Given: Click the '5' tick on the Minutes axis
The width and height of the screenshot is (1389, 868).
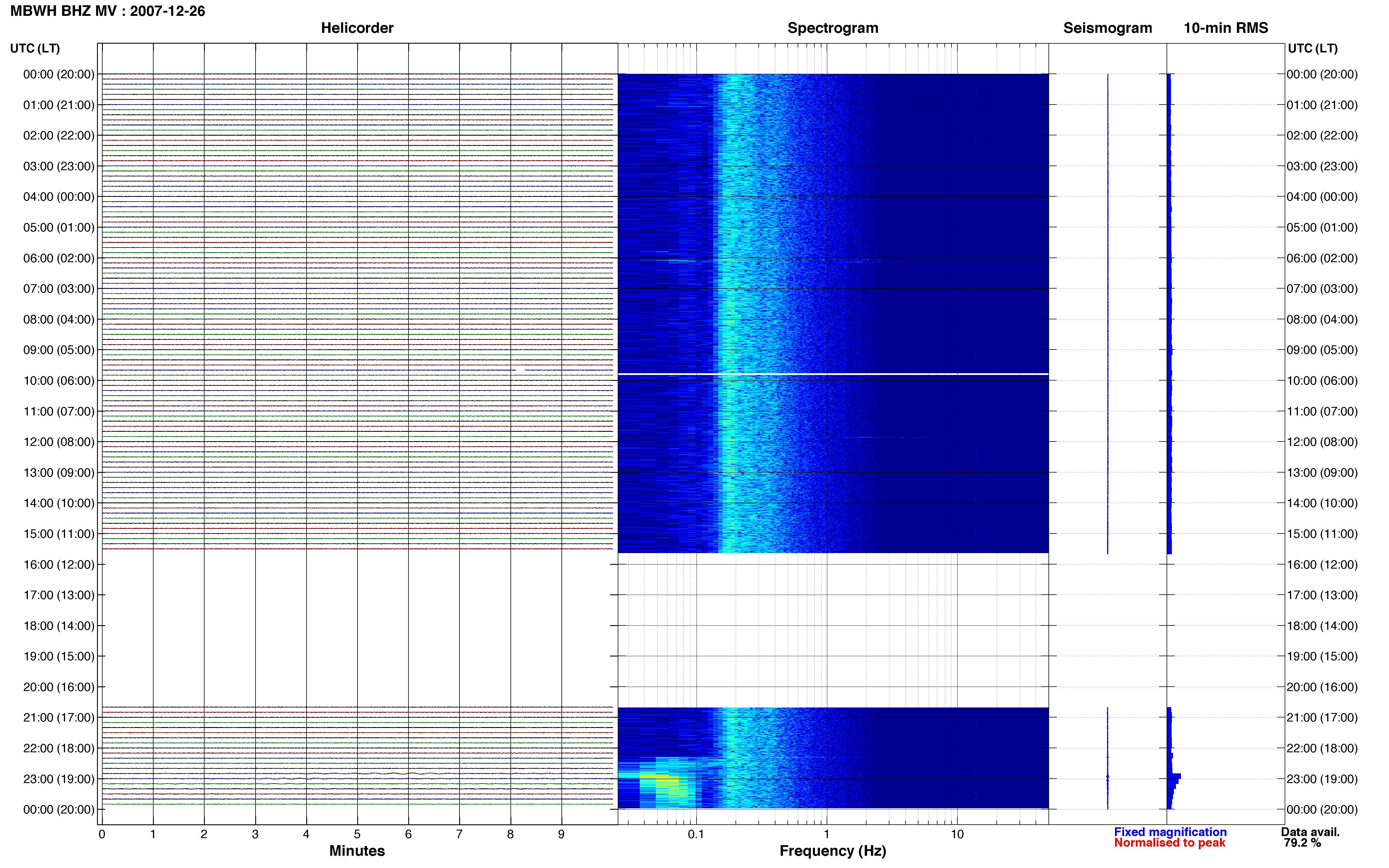Looking at the screenshot, I should 357,835.
